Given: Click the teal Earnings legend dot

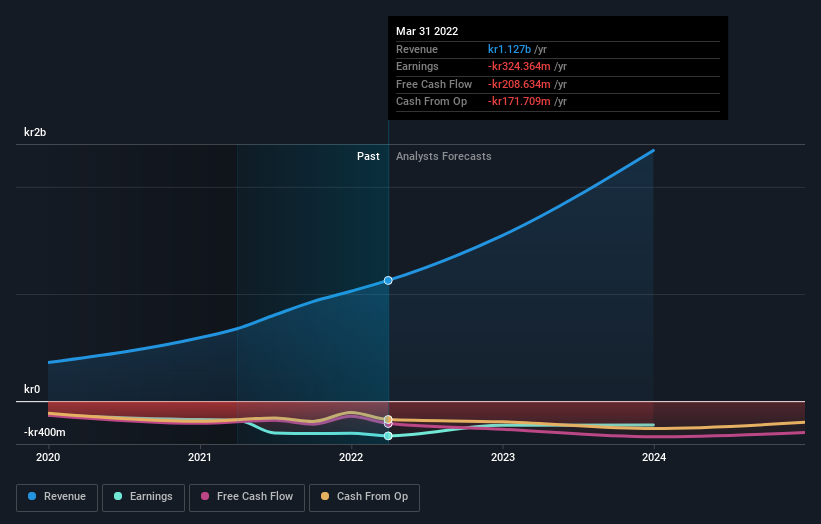Looking at the screenshot, I should tap(118, 496).
